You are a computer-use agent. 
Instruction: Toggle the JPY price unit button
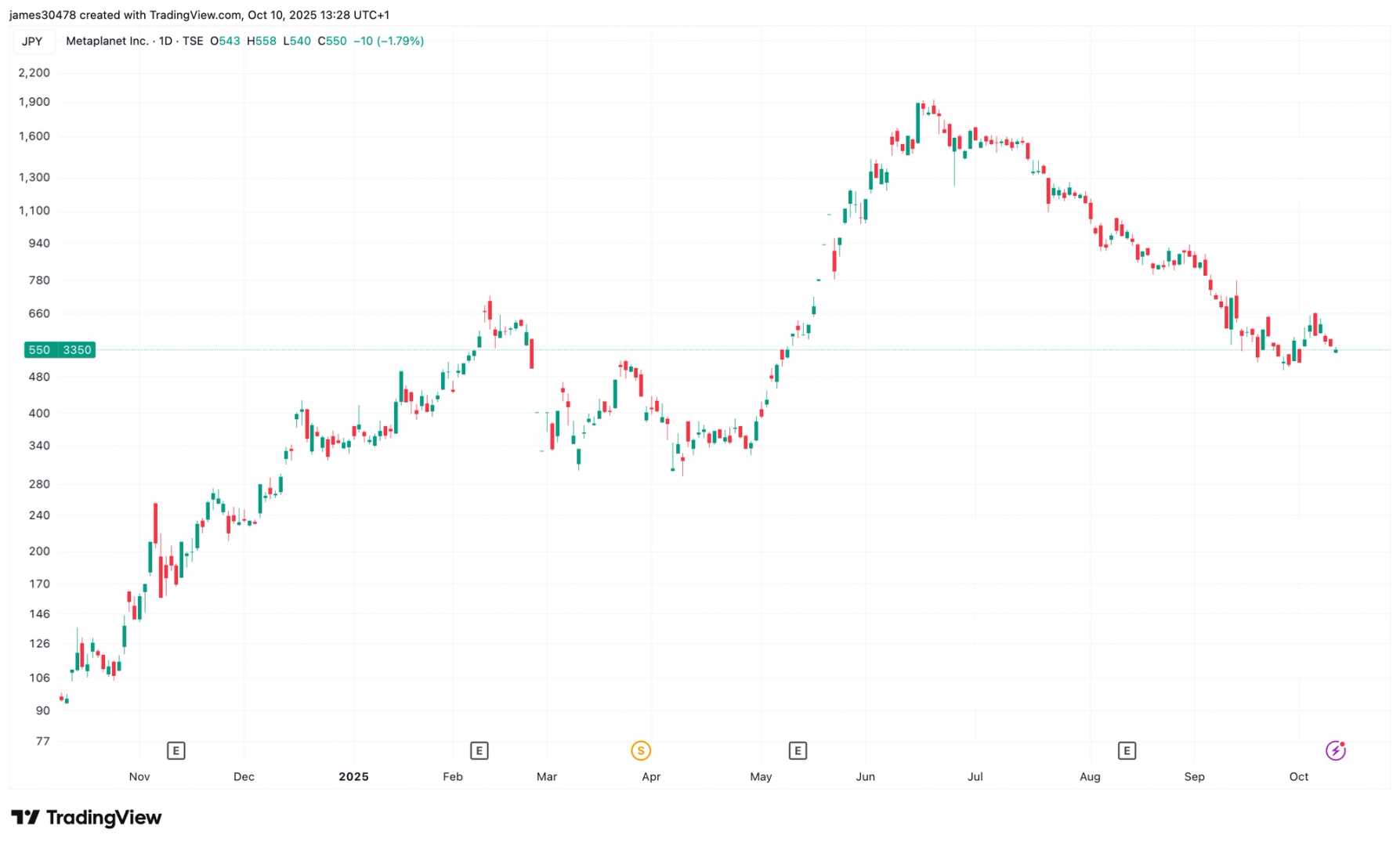[x=33, y=41]
